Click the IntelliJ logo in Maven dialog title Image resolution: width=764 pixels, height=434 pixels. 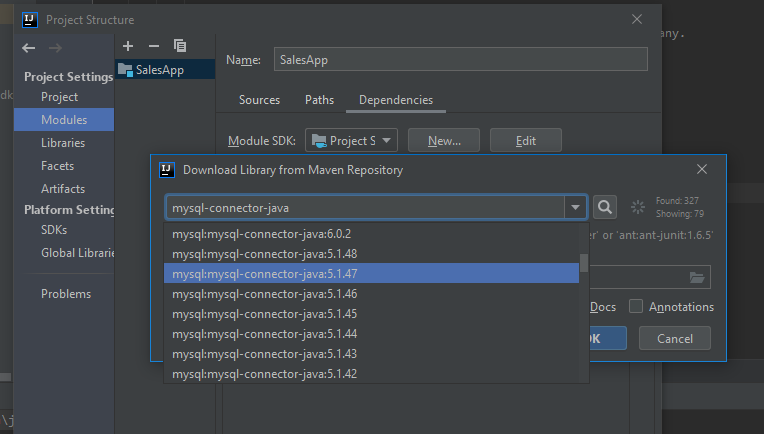pos(167,170)
